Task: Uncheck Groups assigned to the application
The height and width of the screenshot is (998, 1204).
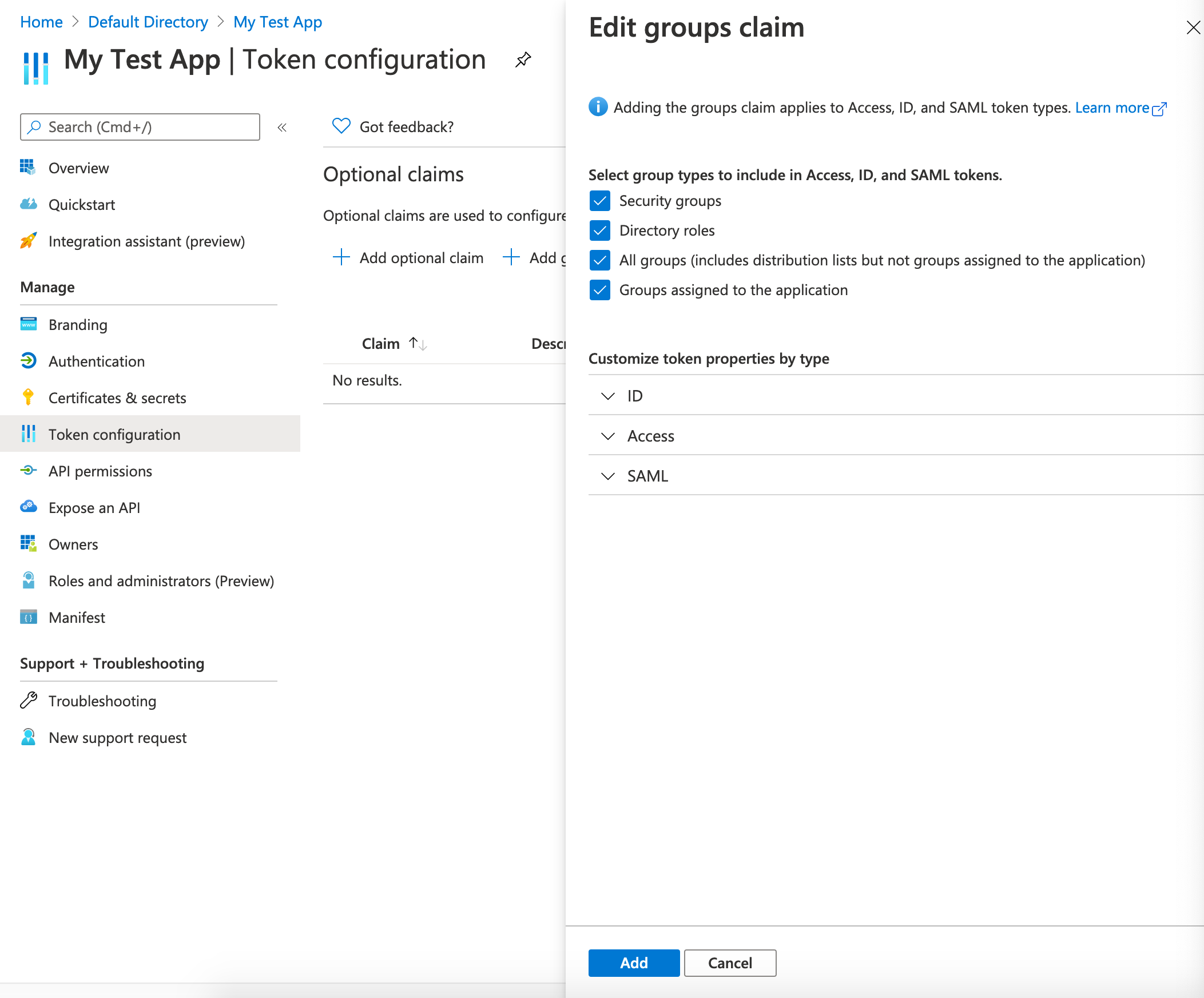Action: pos(599,289)
